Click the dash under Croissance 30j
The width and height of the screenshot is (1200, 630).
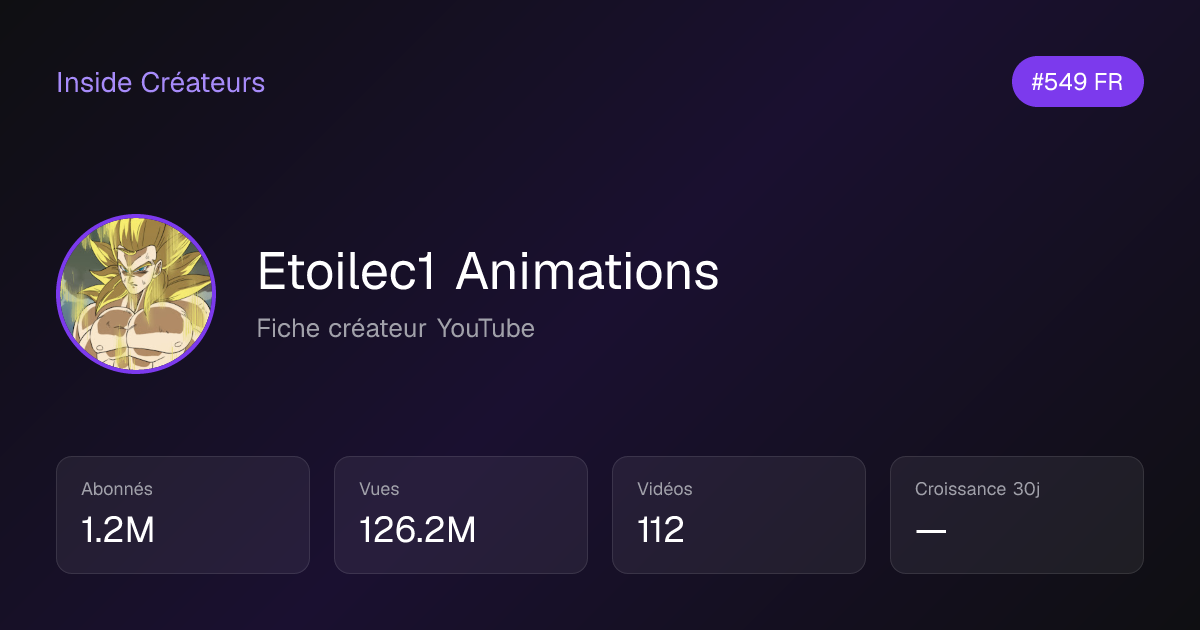[931, 531]
